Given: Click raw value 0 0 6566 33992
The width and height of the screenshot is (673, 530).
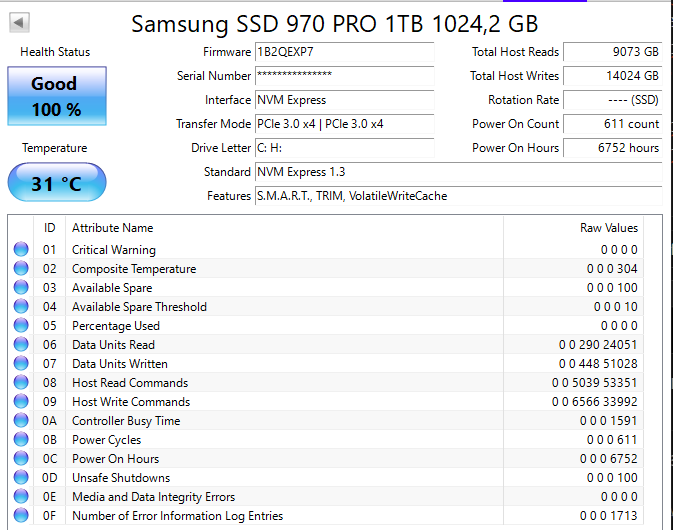Looking at the screenshot, I should coord(594,402).
